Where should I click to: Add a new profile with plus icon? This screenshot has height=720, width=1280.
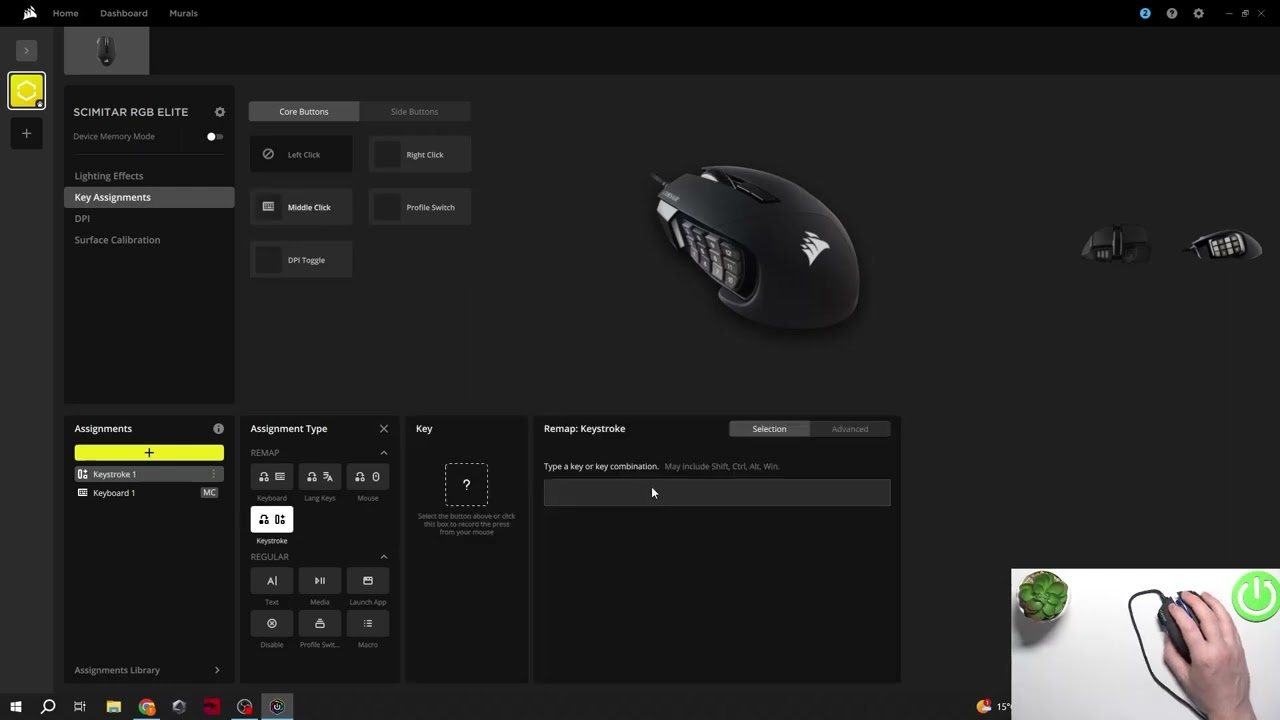point(27,133)
